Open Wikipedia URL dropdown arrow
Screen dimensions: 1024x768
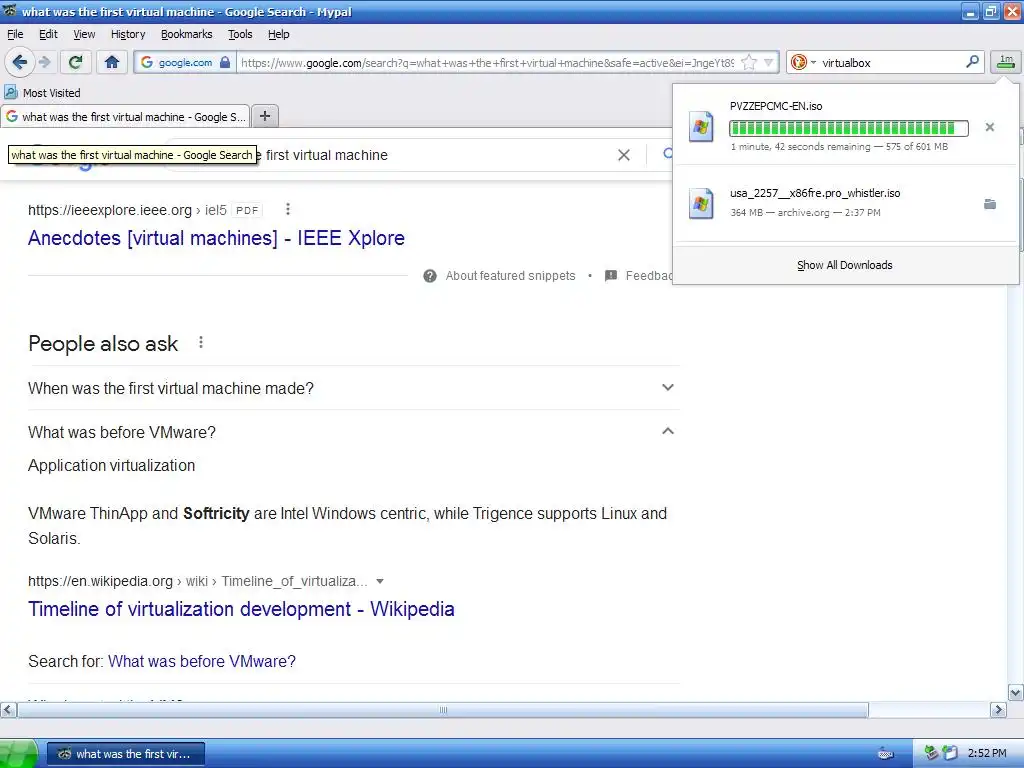tap(380, 581)
